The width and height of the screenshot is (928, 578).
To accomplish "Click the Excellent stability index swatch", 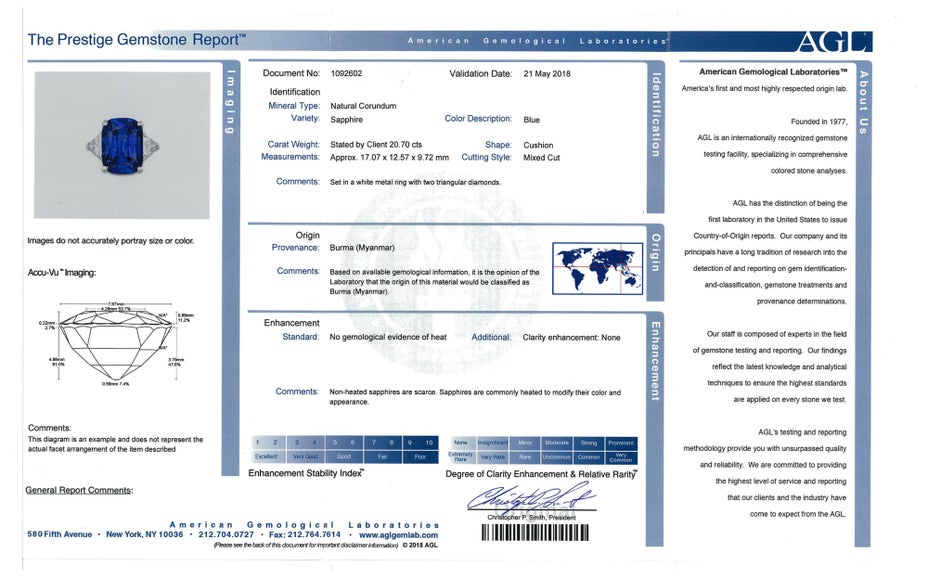I will coord(266,457).
